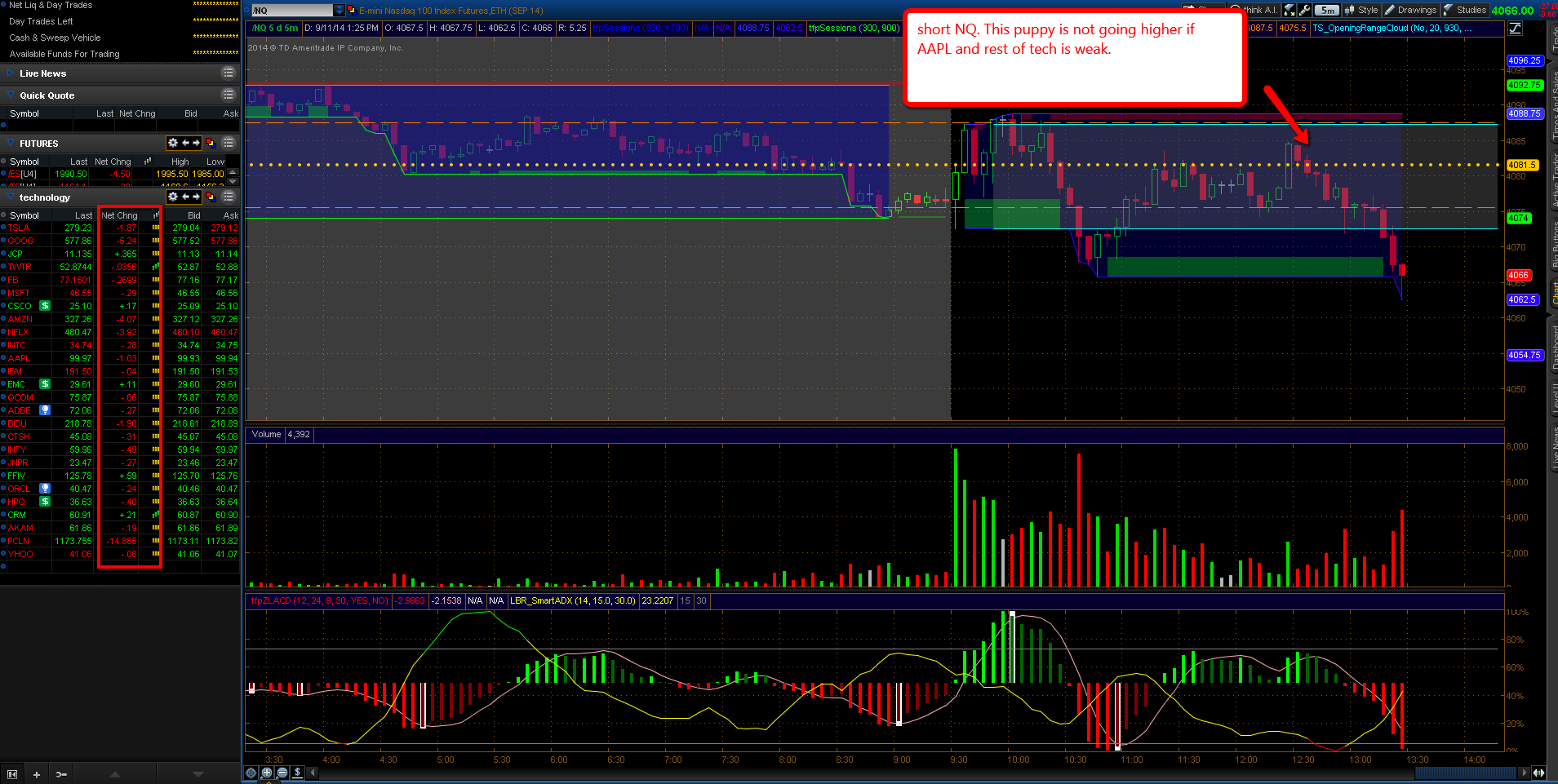Click the 5m timeframe button
The width and height of the screenshot is (1558, 784).
(x=1328, y=10)
